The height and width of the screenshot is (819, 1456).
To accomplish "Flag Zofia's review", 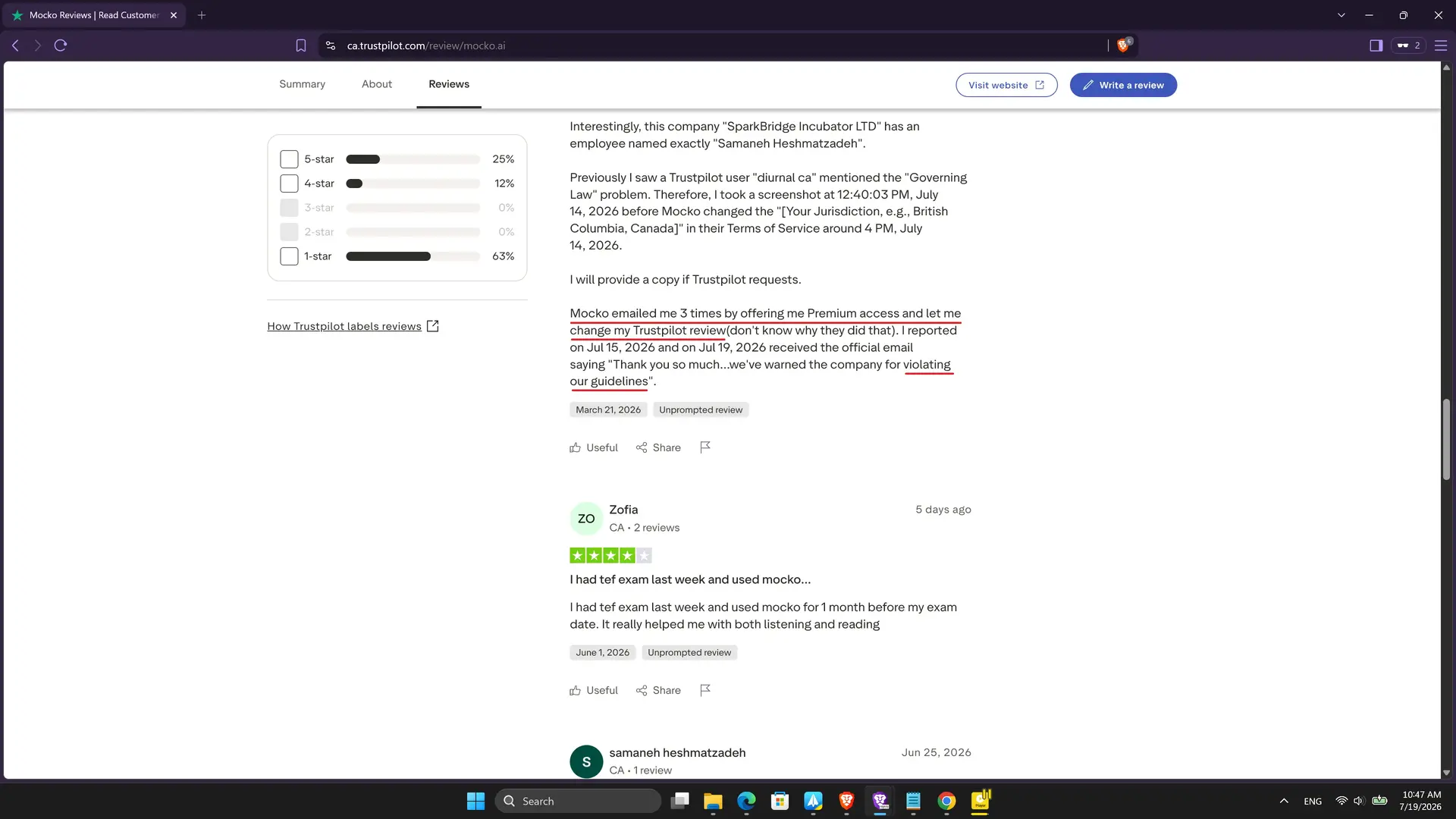I will tap(705, 690).
